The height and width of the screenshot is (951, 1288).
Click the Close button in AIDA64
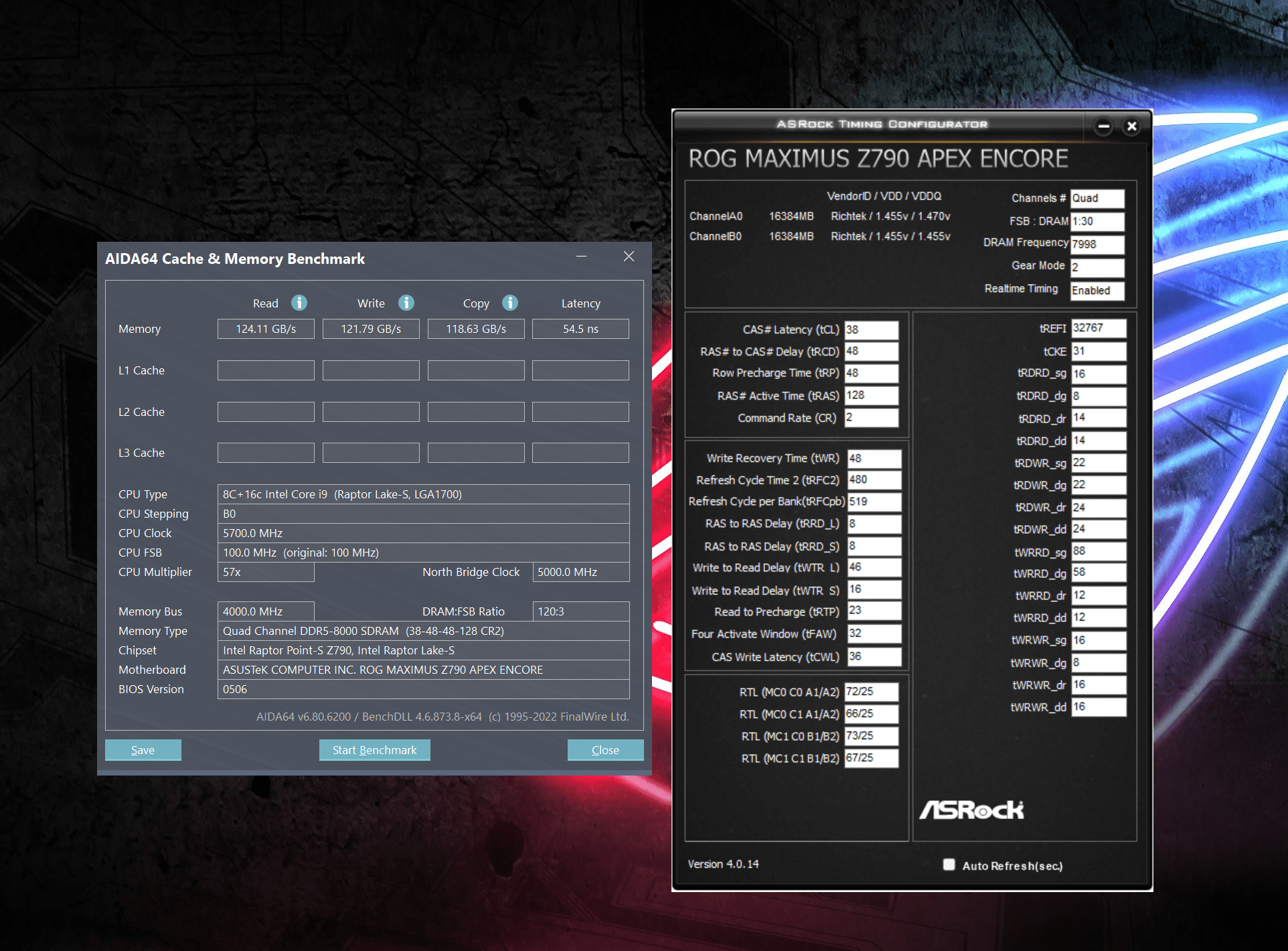pyautogui.click(x=605, y=750)
